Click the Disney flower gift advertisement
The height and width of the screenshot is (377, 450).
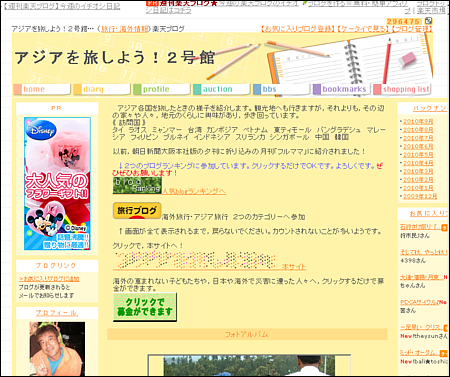57,184
